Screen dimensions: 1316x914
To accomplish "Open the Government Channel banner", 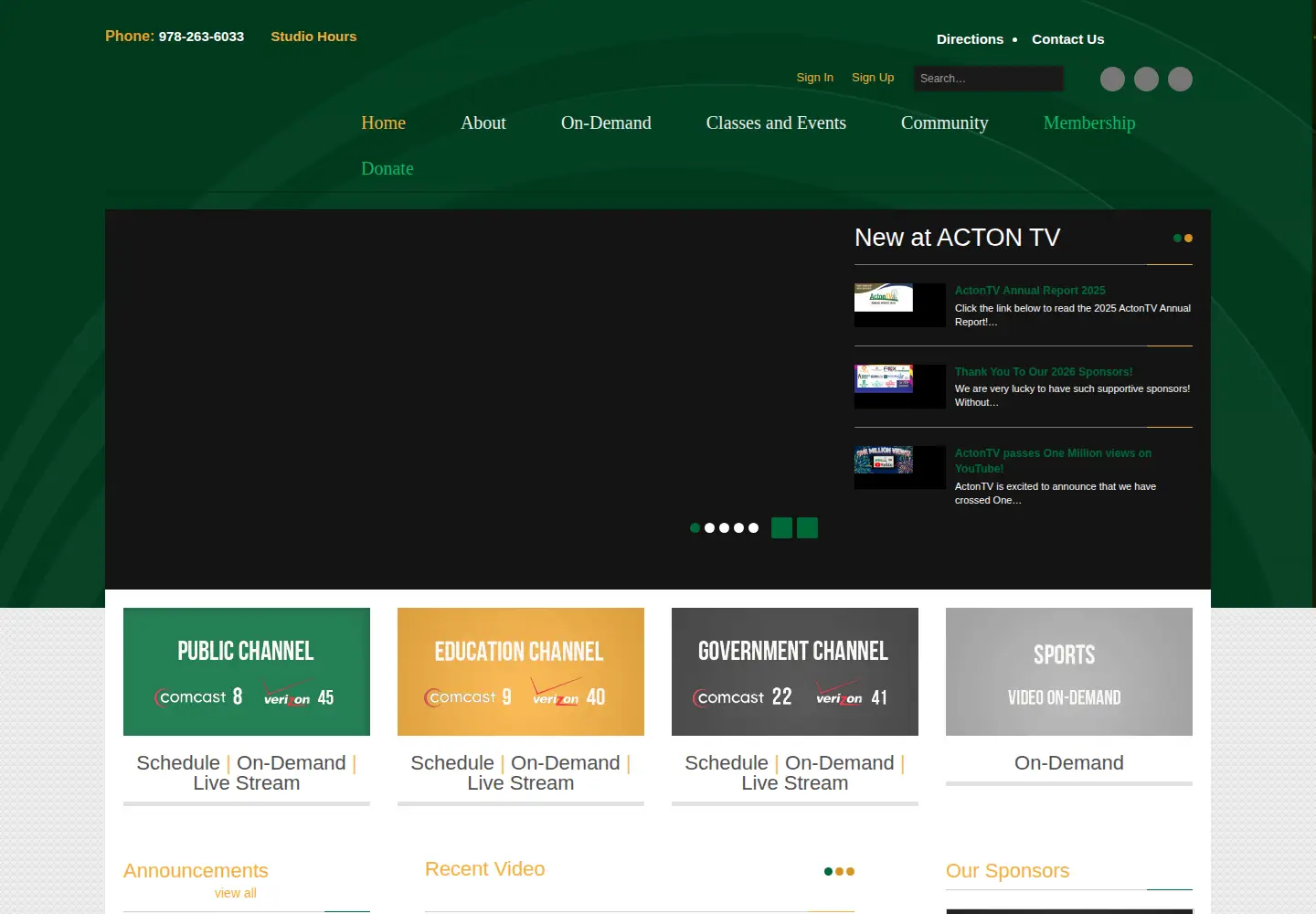I will (795, 672).
